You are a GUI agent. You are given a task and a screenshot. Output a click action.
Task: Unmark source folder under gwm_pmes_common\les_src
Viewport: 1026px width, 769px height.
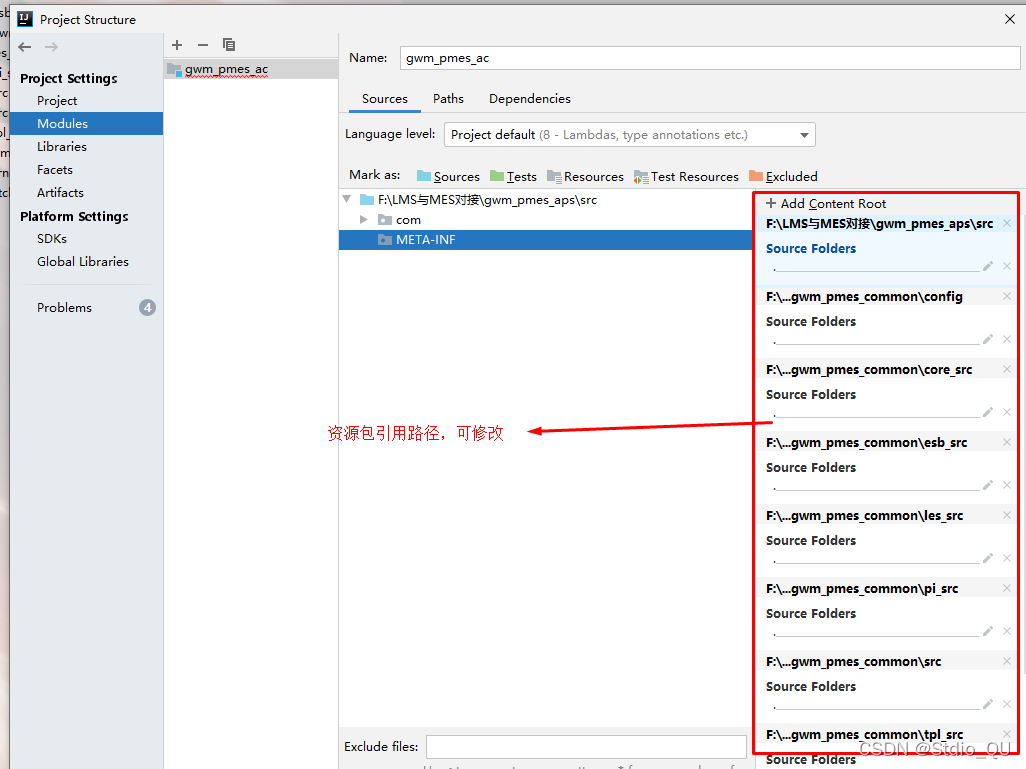click(1007, 558)
